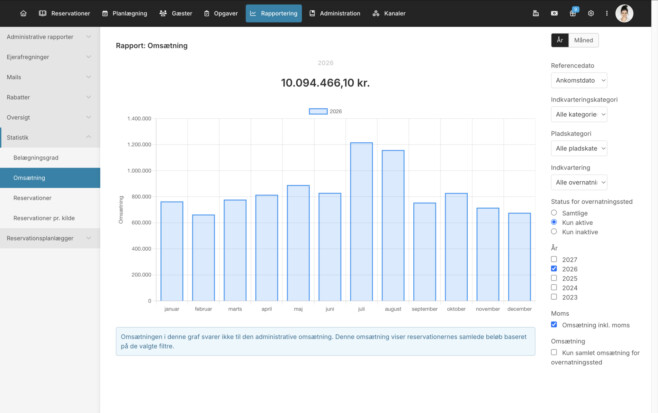This screenshot has height=413, width=658.
Task: Open Indkvarteringskategori dropdown
Action: pos(579,115)
